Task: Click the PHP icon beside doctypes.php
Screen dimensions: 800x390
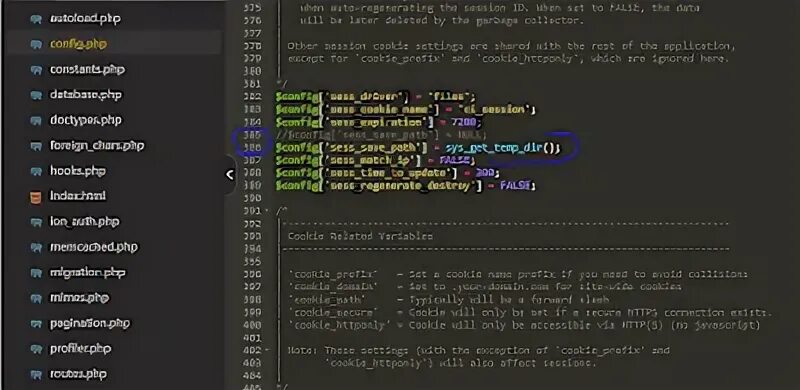Action: point(36,121)
